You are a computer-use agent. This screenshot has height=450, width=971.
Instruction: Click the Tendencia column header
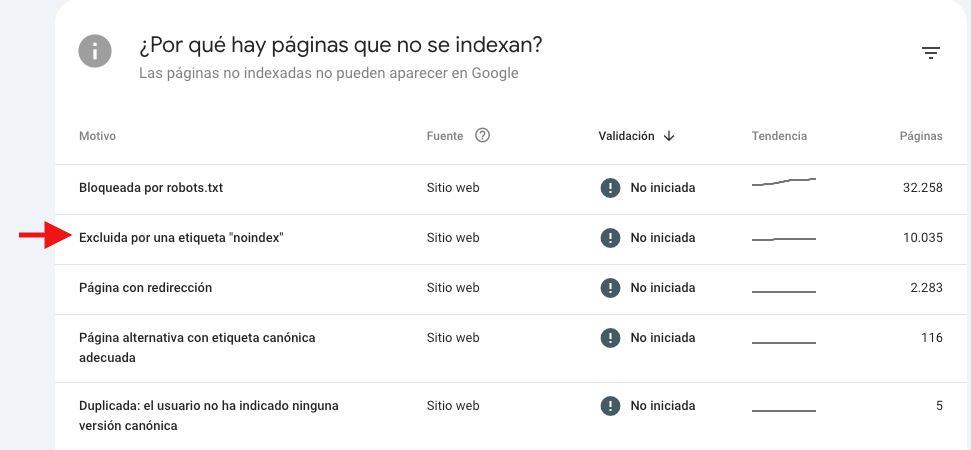[x=779, y=136]
